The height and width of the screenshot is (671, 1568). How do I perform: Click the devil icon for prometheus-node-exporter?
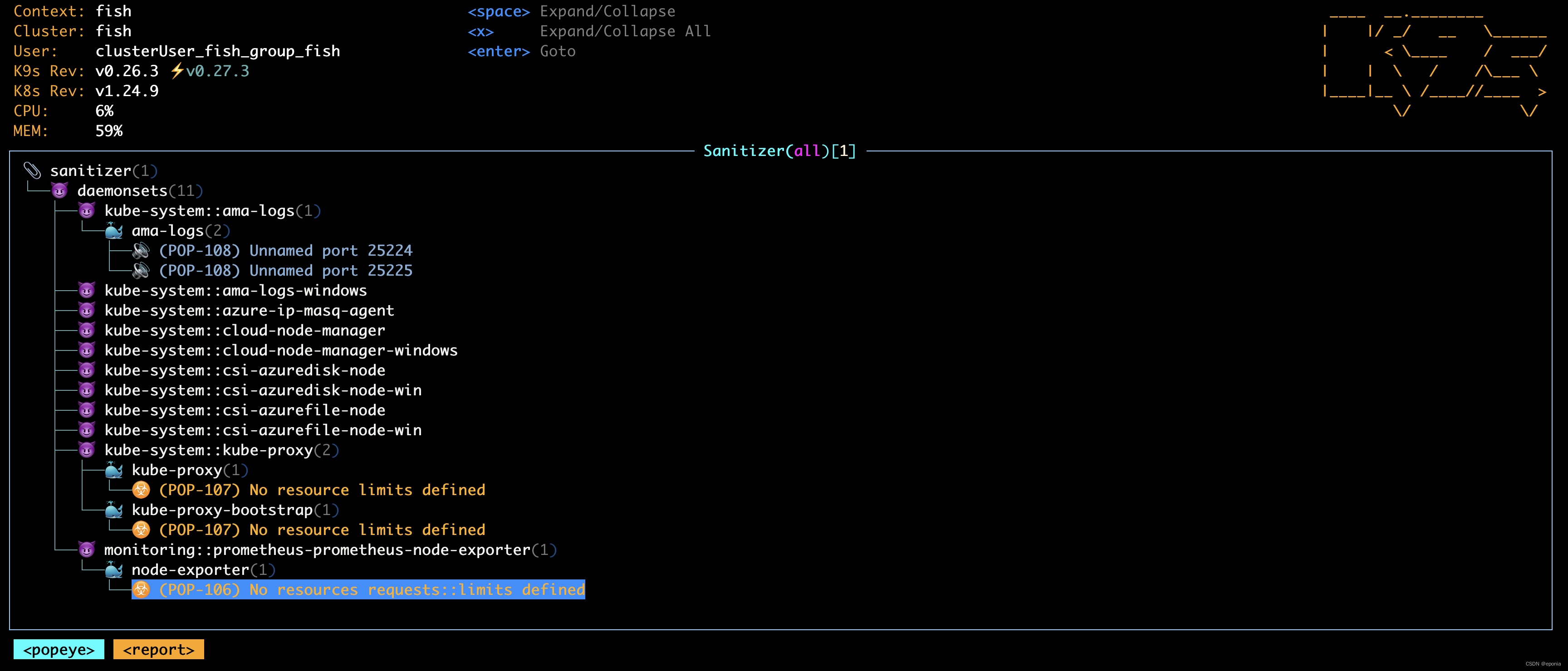(x=87, y=550)
